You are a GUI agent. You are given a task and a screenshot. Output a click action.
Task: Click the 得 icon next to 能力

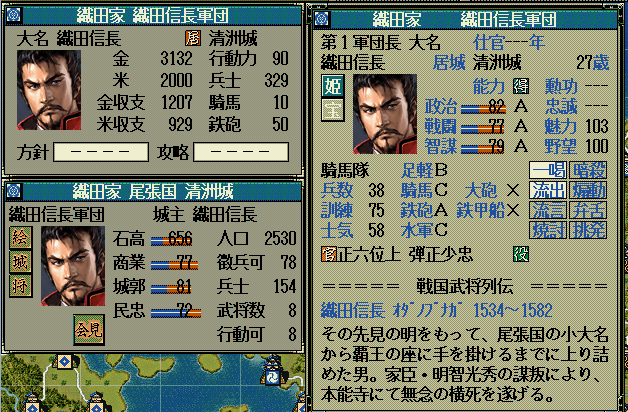pyautogui.click(x=521, y=86)
